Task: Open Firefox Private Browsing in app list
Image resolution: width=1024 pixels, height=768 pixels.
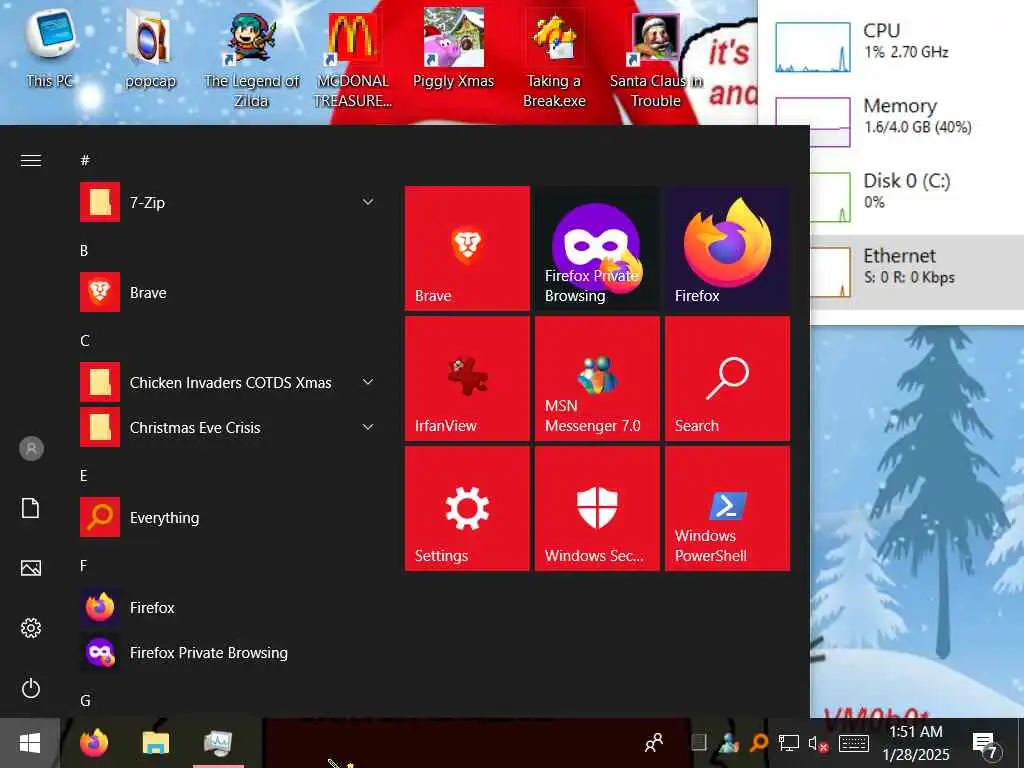Action: pyautogui.click(x=229, y=652)
